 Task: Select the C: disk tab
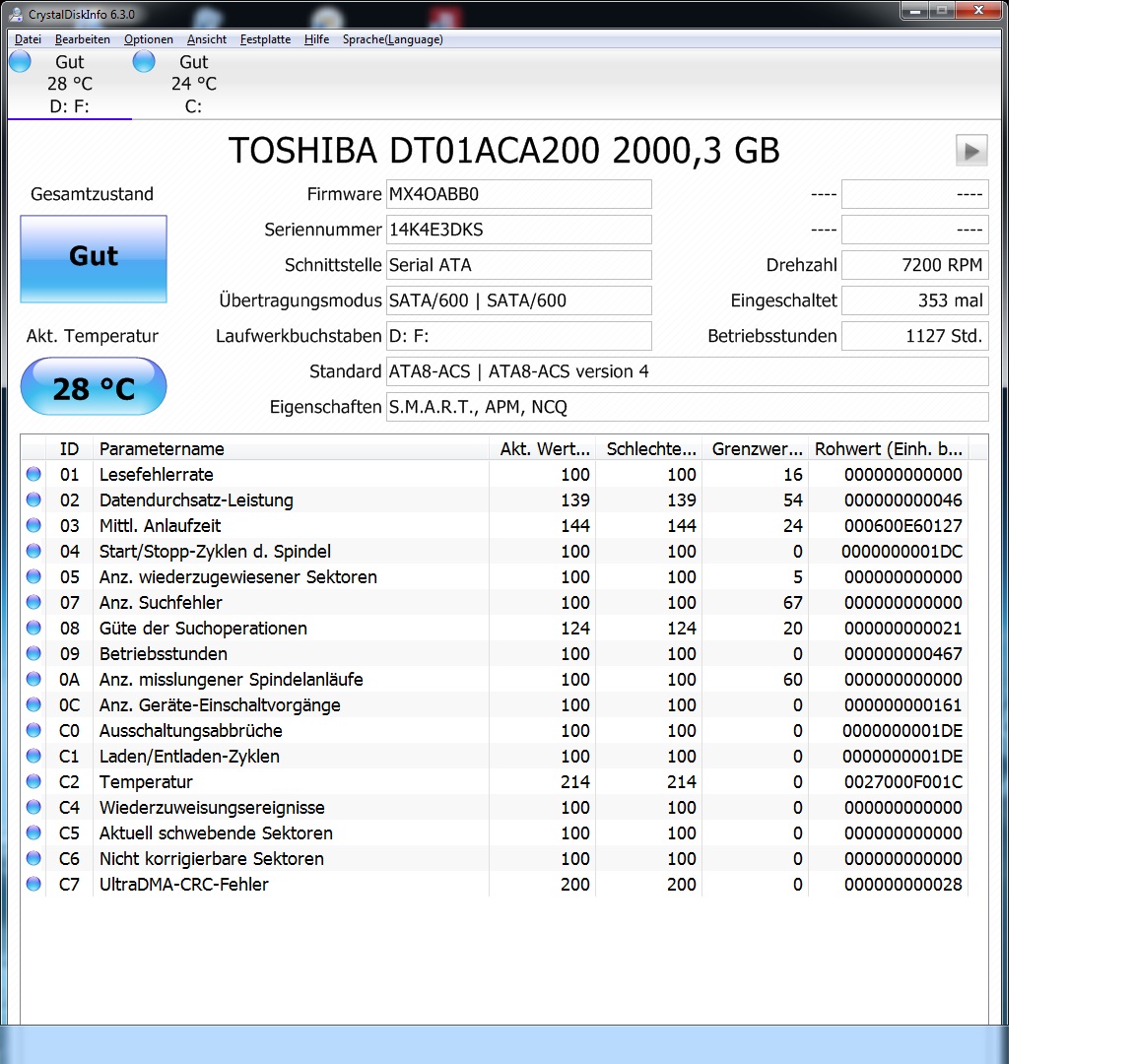pyautogui.click(x=193, y=84)
